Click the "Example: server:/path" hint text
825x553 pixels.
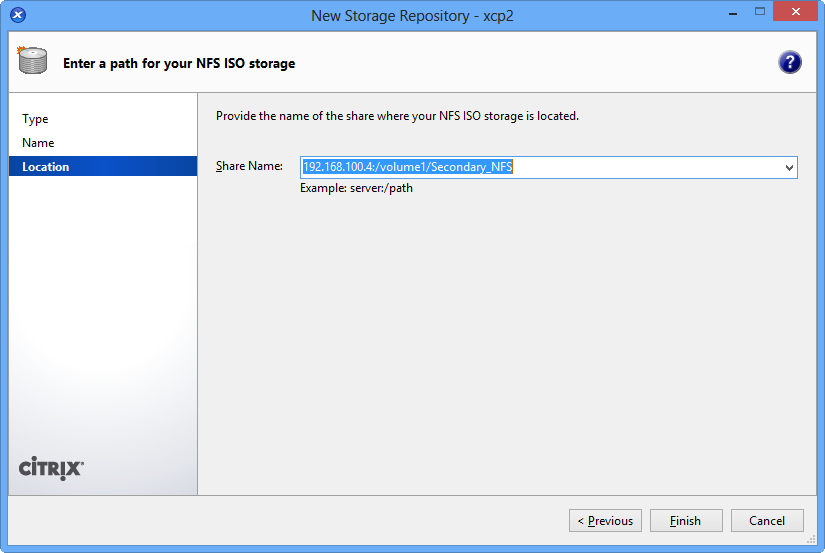[x=356, y=188]
